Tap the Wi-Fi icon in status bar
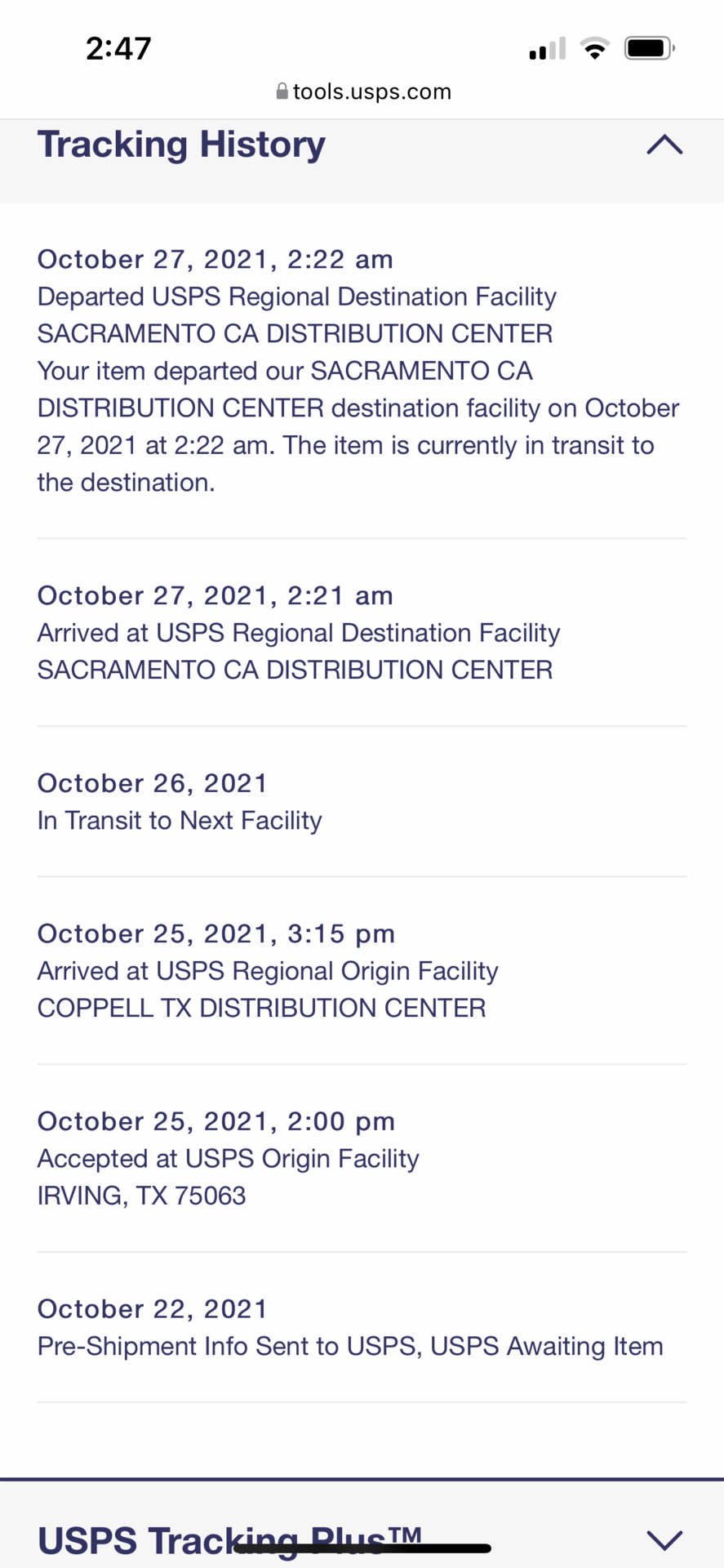Image resolution: width=724 pixels, height=1568 pixels. pos(595,48)
